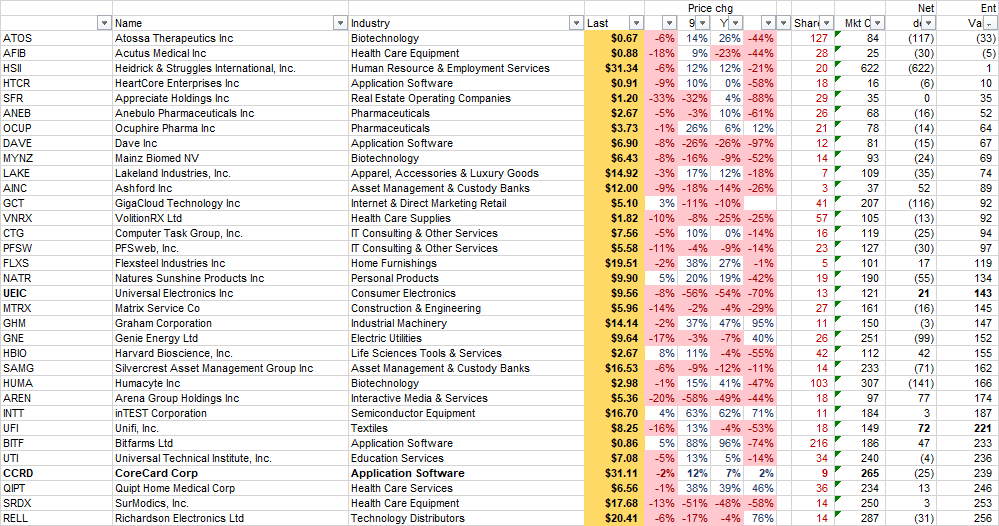999x526 pixels.
Task: Open the Industry column filter dropdown
Action: [x=576, y=23]
